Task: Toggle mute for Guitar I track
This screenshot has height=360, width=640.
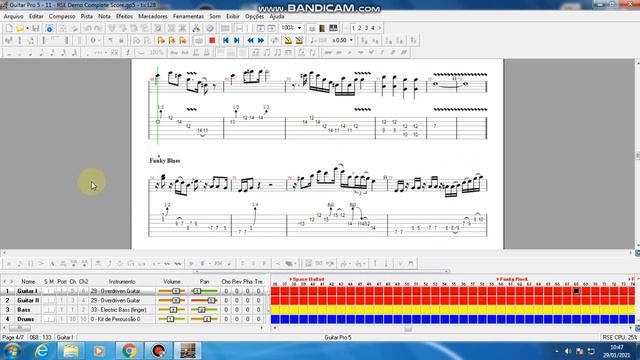Action: [x=52, y=291]
